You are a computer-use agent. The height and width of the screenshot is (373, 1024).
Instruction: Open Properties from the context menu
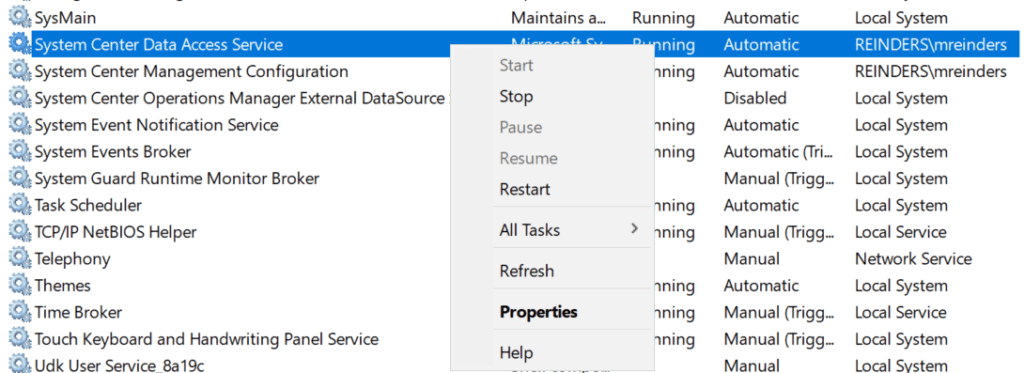(538, 312)
